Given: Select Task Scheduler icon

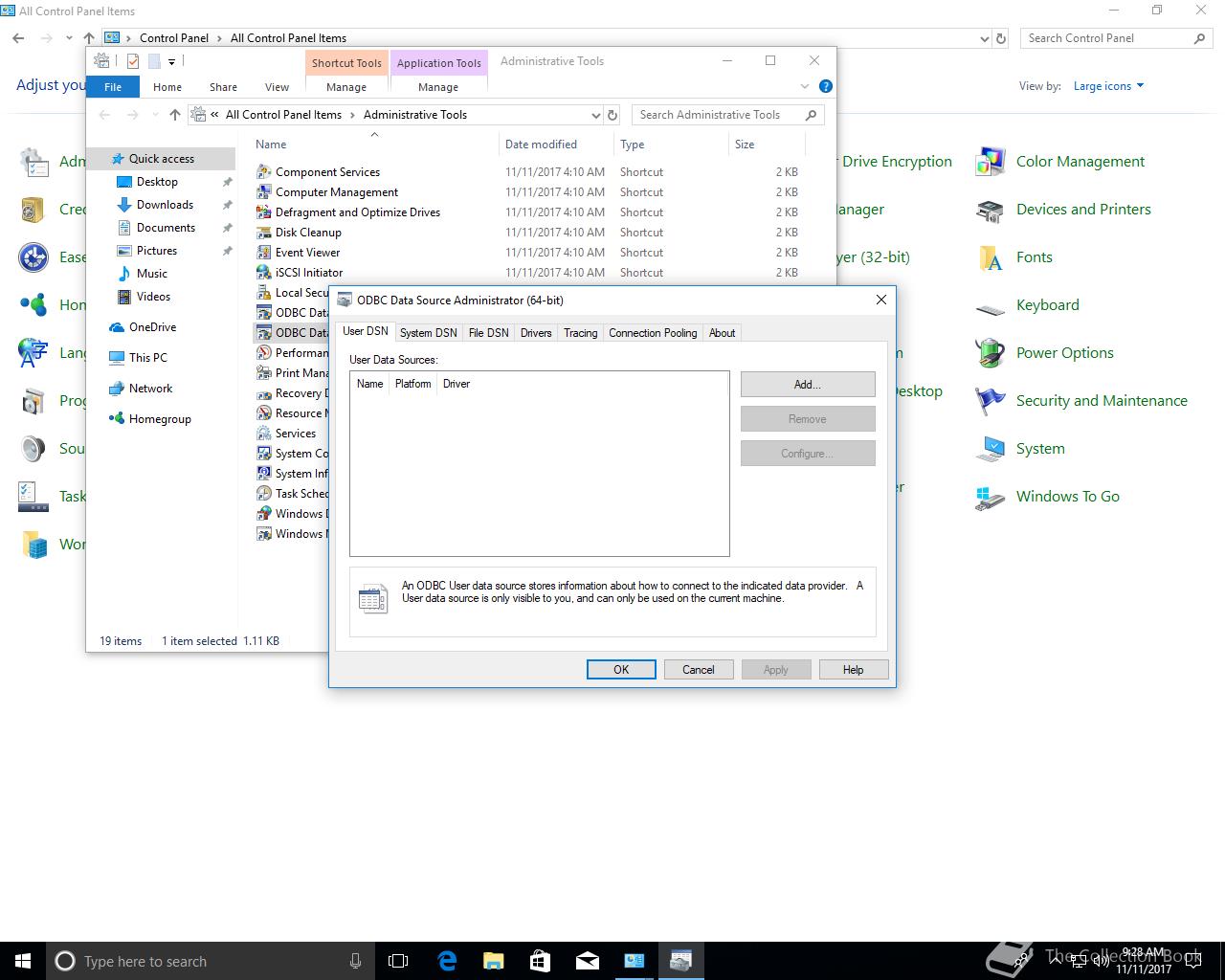Looking at the screenshot, I should click(264, 494).
